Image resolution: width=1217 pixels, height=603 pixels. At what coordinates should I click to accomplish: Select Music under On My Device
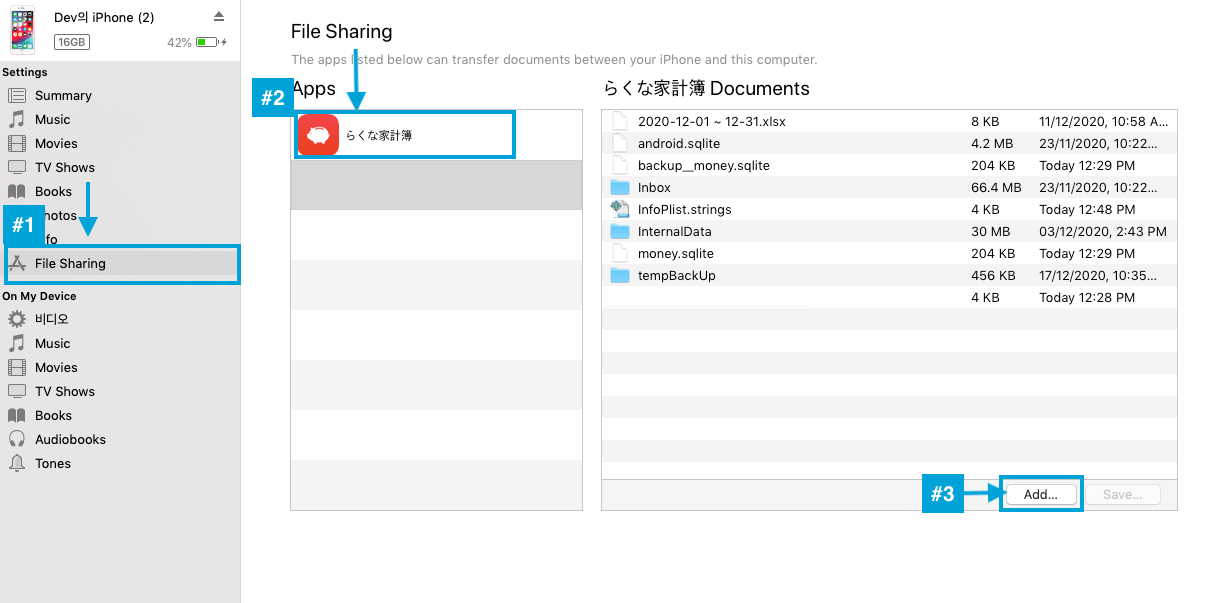[x=52, y=344]
